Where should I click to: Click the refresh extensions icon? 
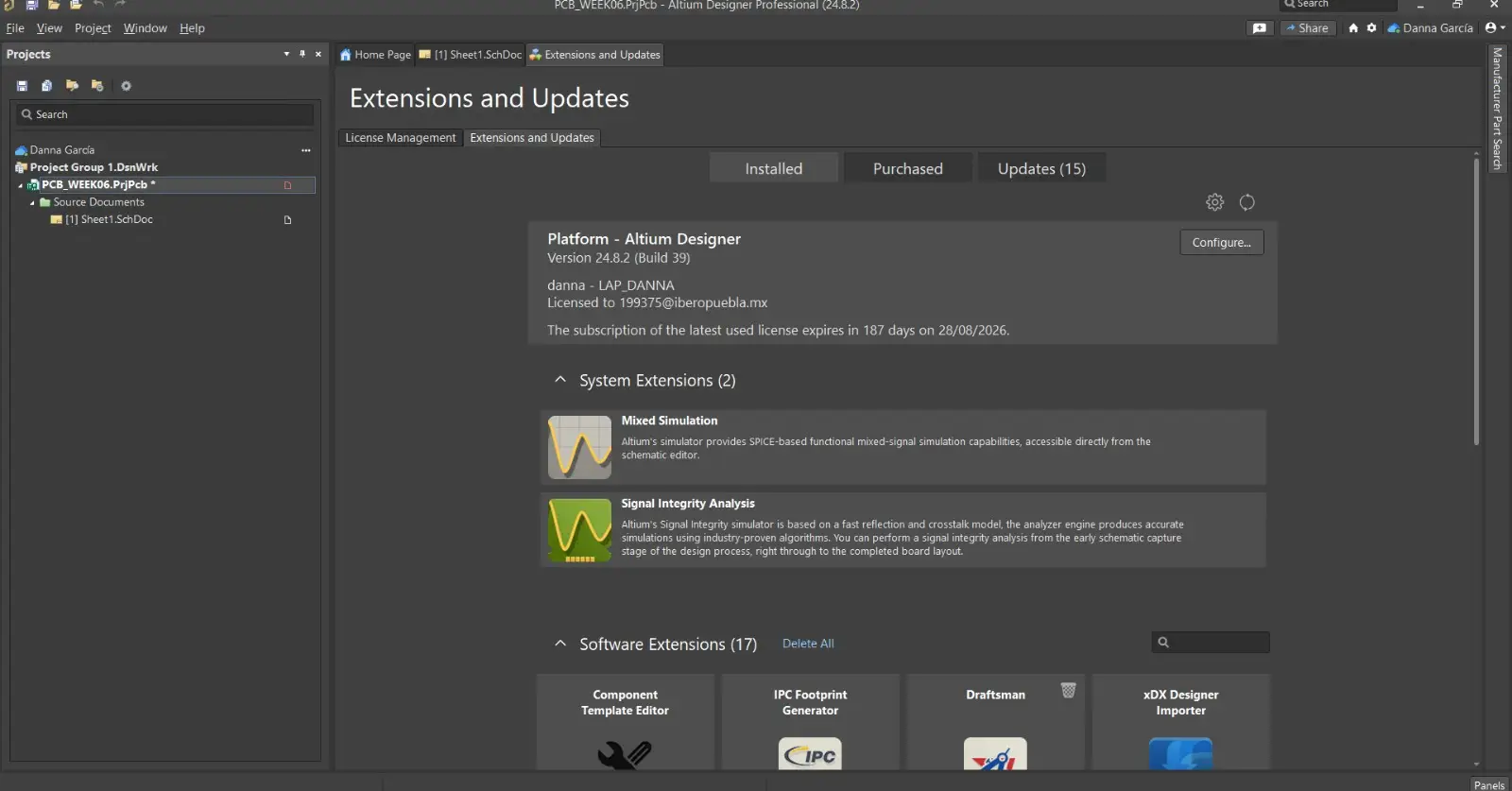(x=1247, y=202)
